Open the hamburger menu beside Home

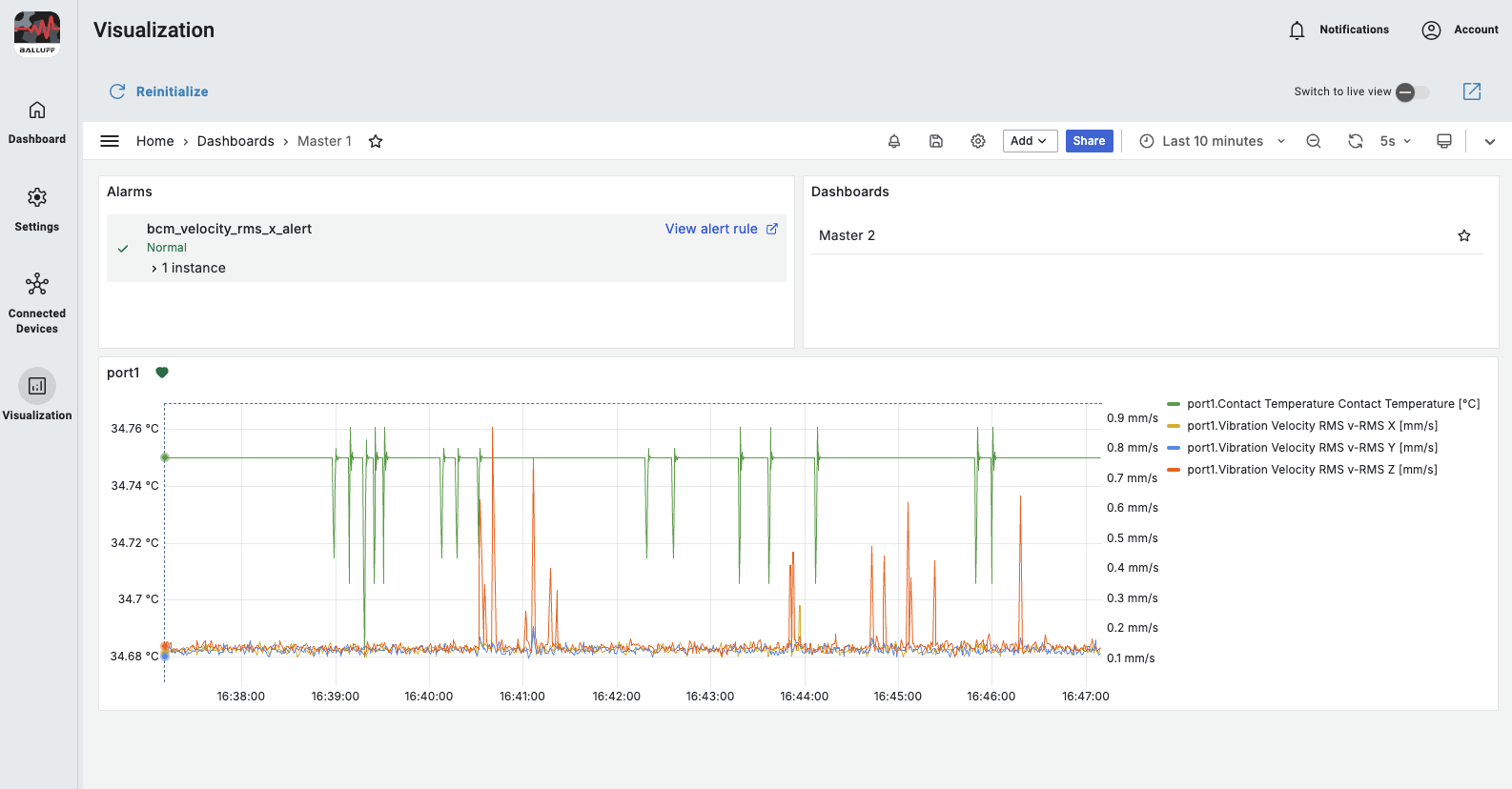coord(110,141)
